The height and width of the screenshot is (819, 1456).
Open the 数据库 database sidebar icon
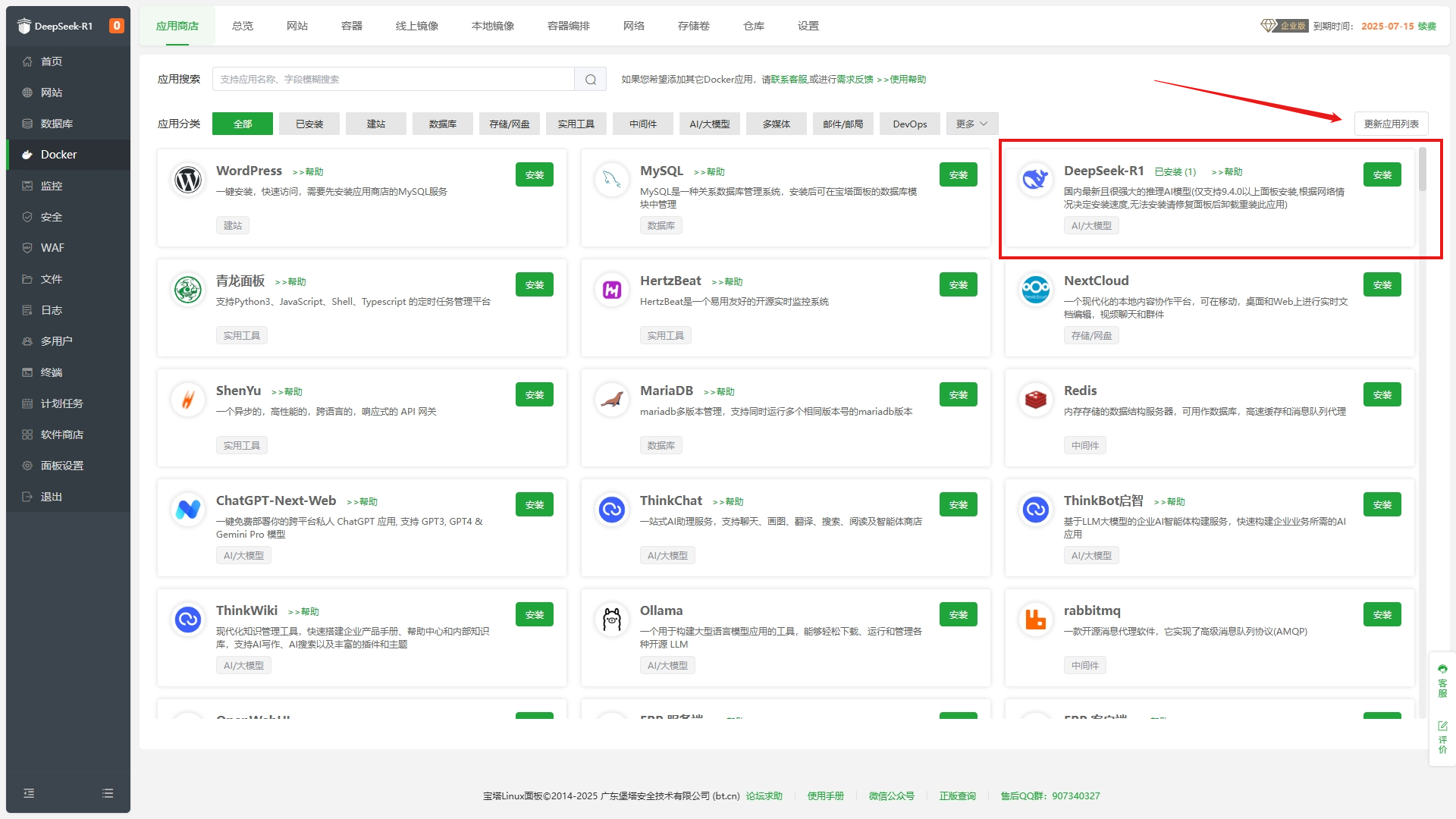[27, 124]
